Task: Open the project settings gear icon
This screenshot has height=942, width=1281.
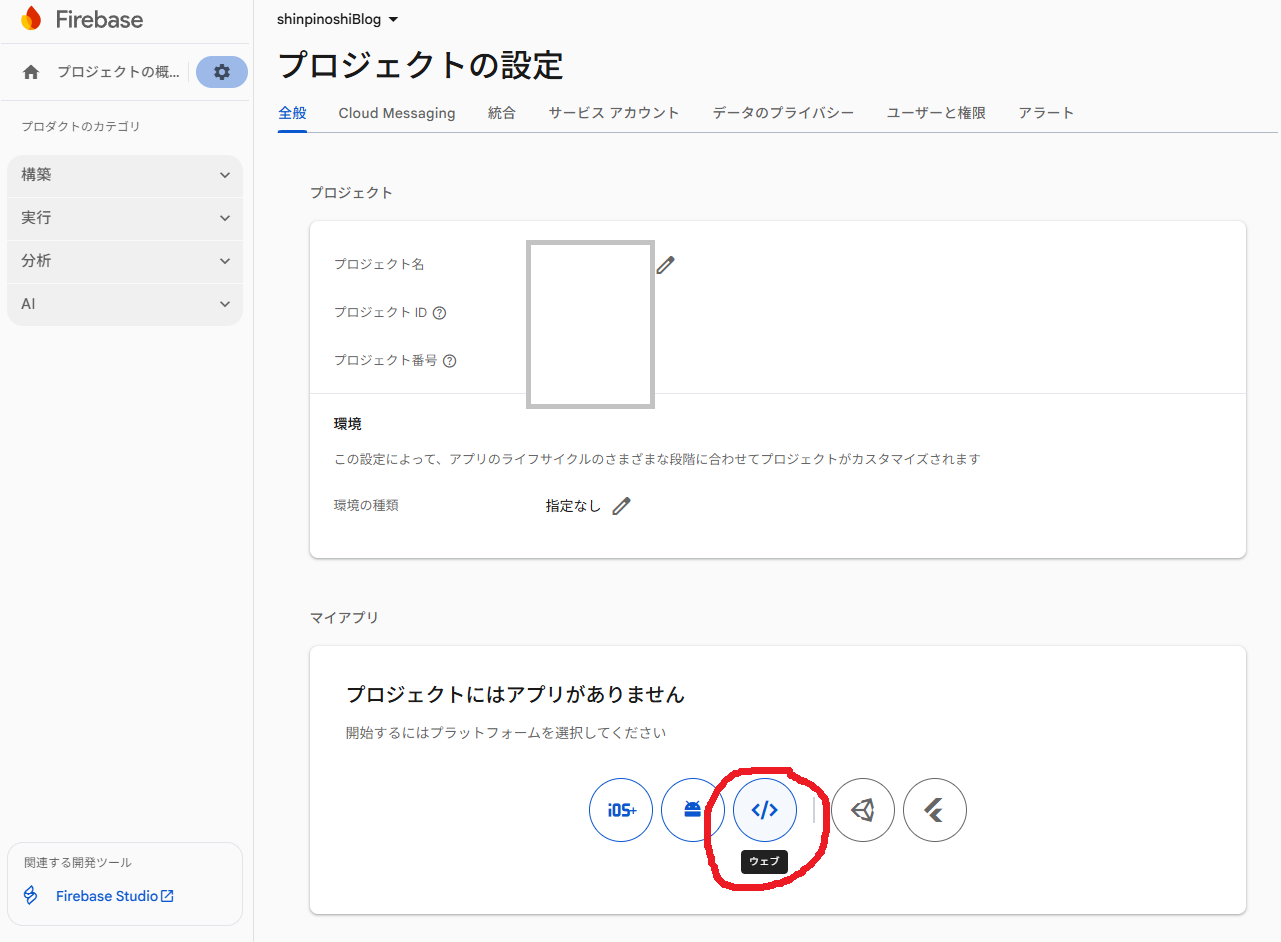Action: 221,71
